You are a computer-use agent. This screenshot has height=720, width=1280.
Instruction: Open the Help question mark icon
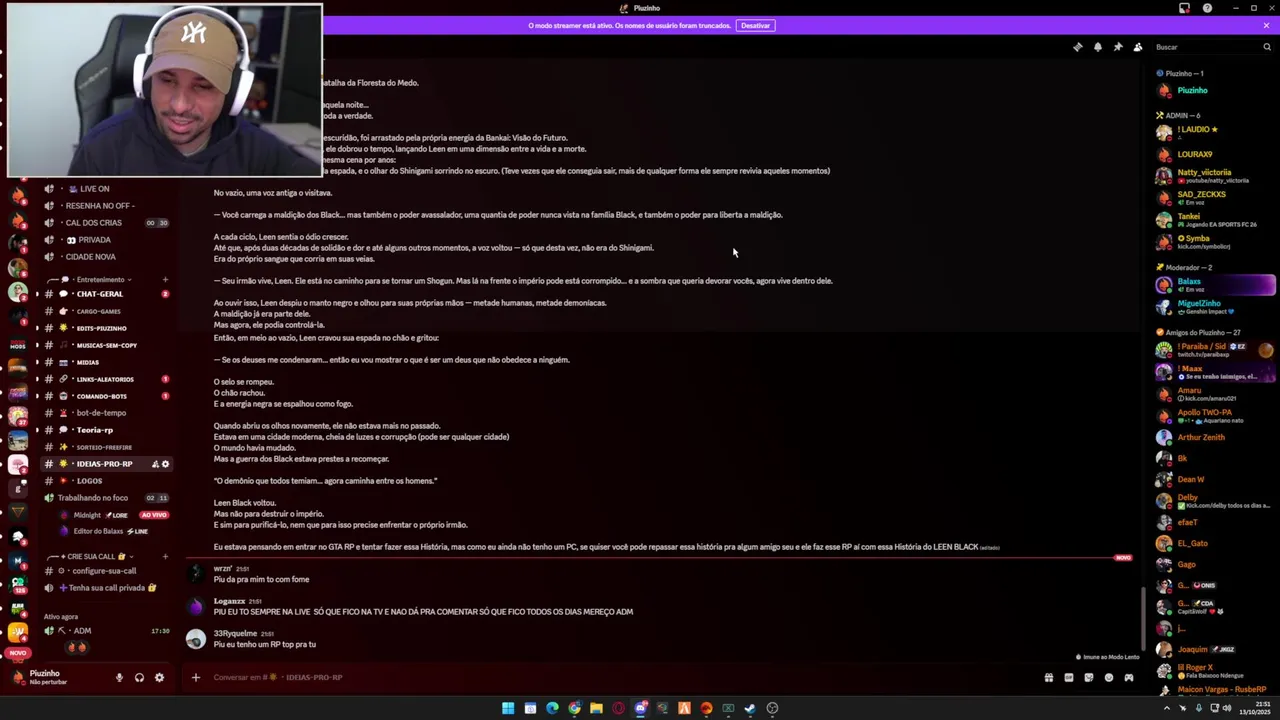click(1207, 8)
